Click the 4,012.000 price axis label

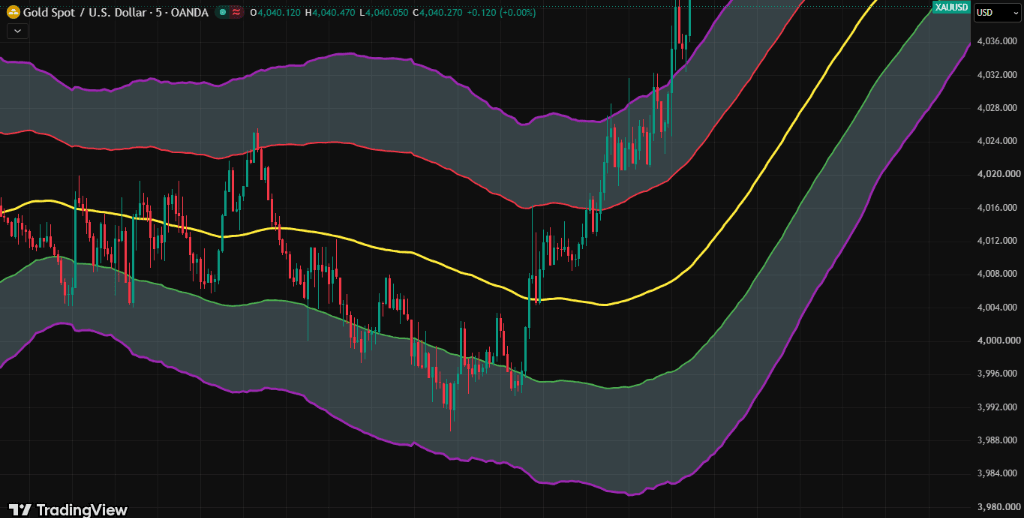(997, 241)
